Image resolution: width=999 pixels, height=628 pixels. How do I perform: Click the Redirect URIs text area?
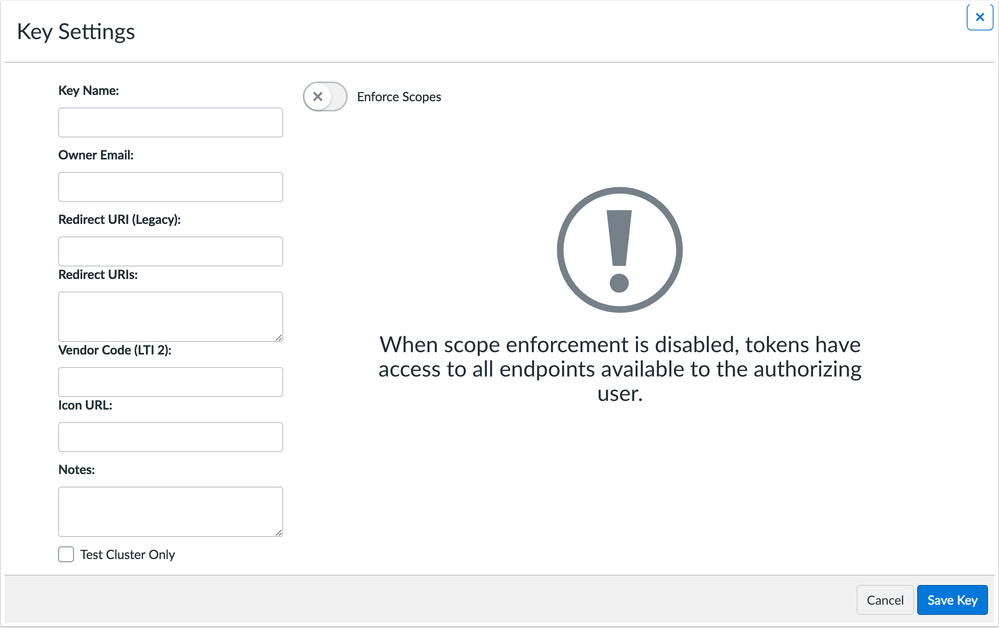coord(170,315)
